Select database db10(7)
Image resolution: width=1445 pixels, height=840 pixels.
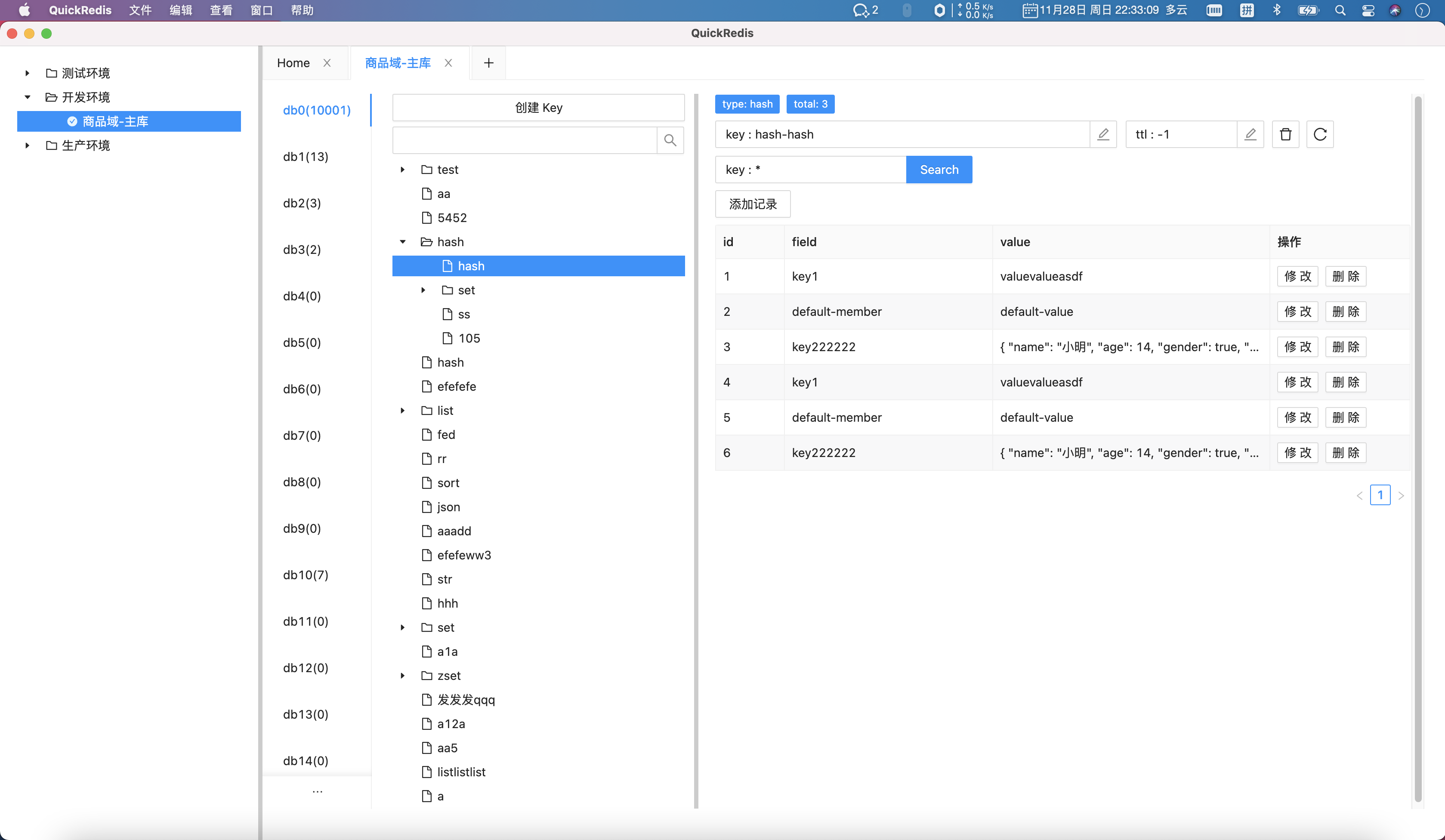pos(306,574)
